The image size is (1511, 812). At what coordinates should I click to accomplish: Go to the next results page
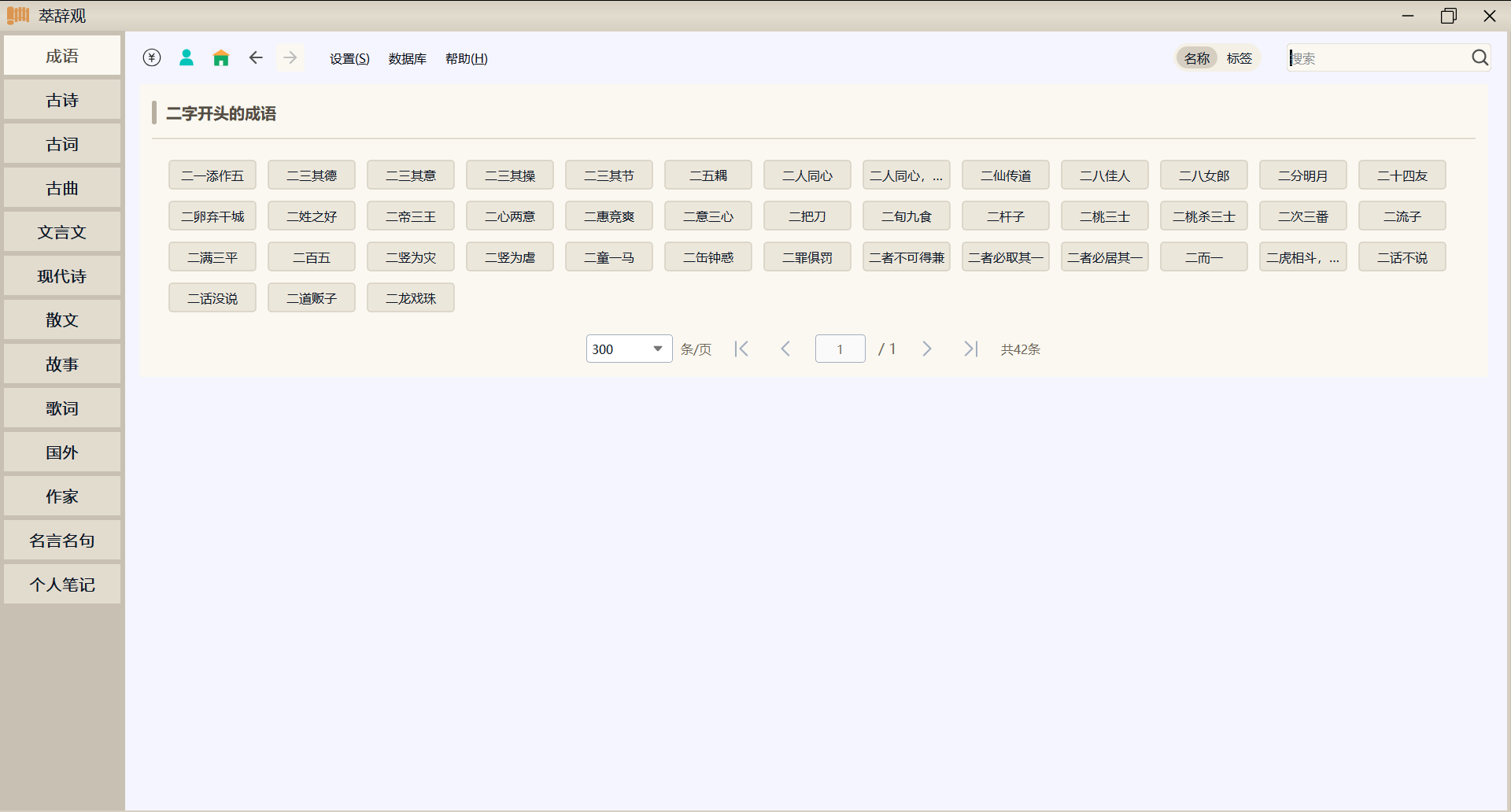[927, 349]
